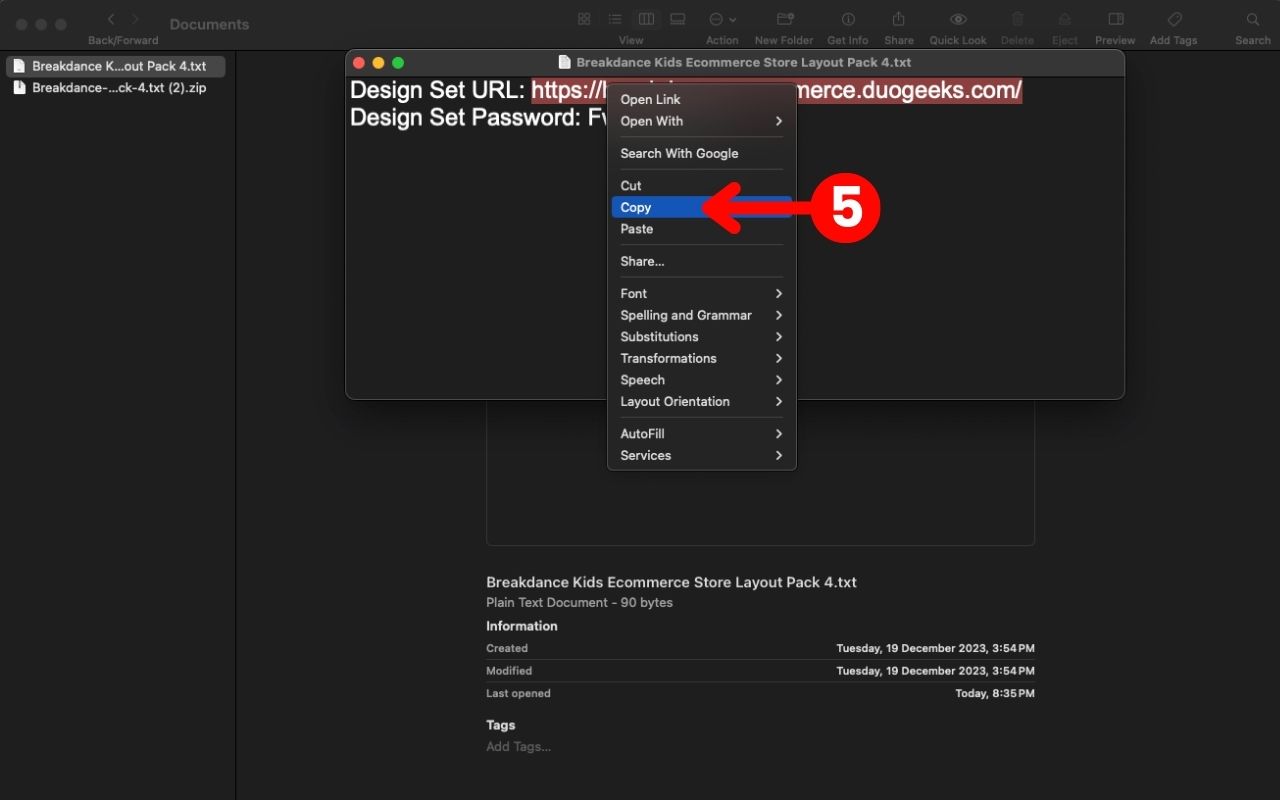Switch to list view in the Finder toolbar
Viewport: 1280px width, 800px height.
pyautogui.click(x=614, y=18)
